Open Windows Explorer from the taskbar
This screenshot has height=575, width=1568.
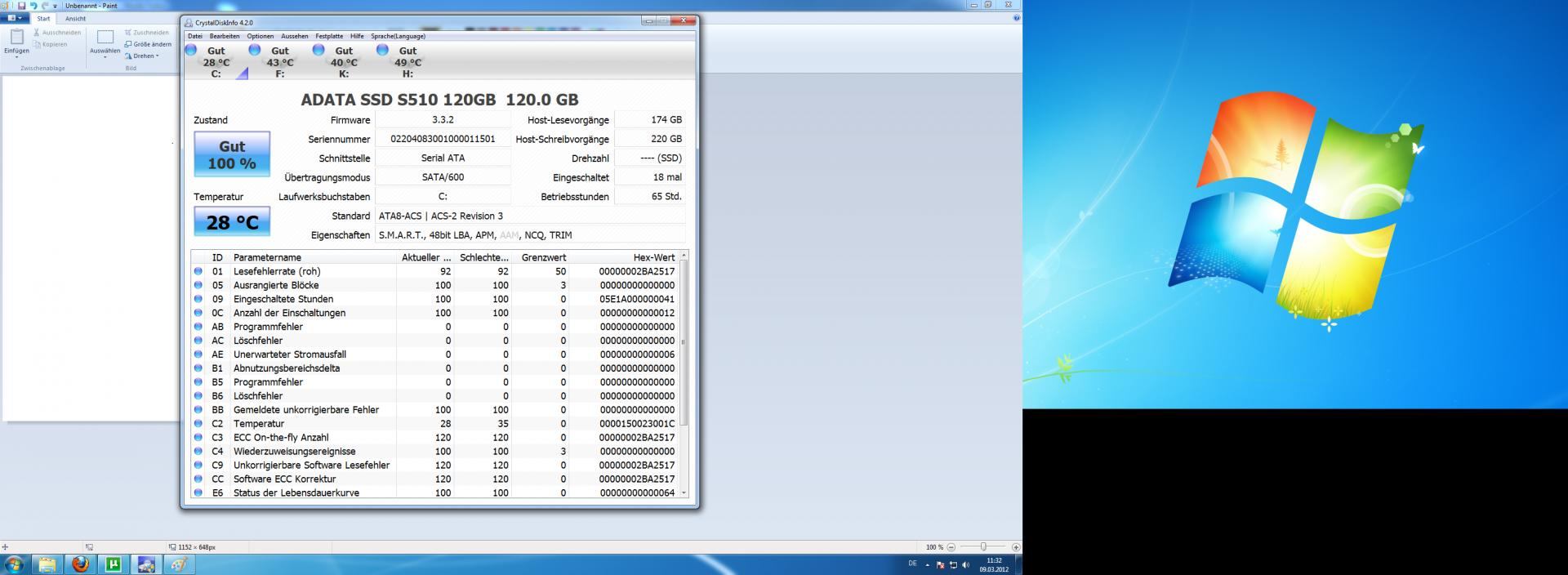click(x=47, y=564)
